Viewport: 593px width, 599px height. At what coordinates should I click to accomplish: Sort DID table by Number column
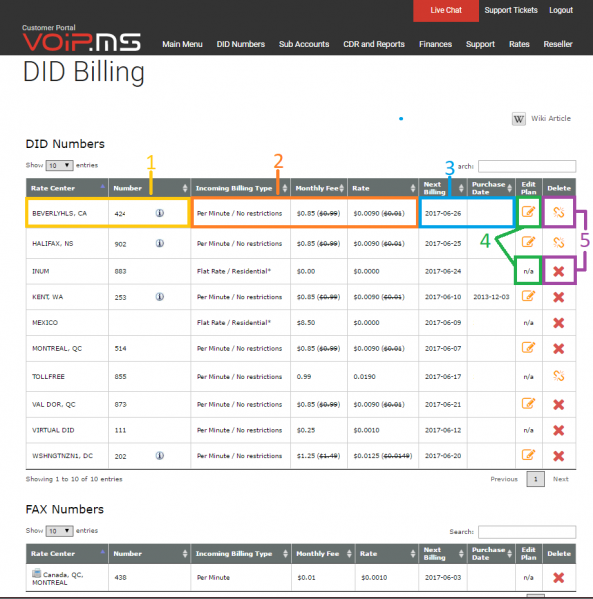click(x=149, y=188)
